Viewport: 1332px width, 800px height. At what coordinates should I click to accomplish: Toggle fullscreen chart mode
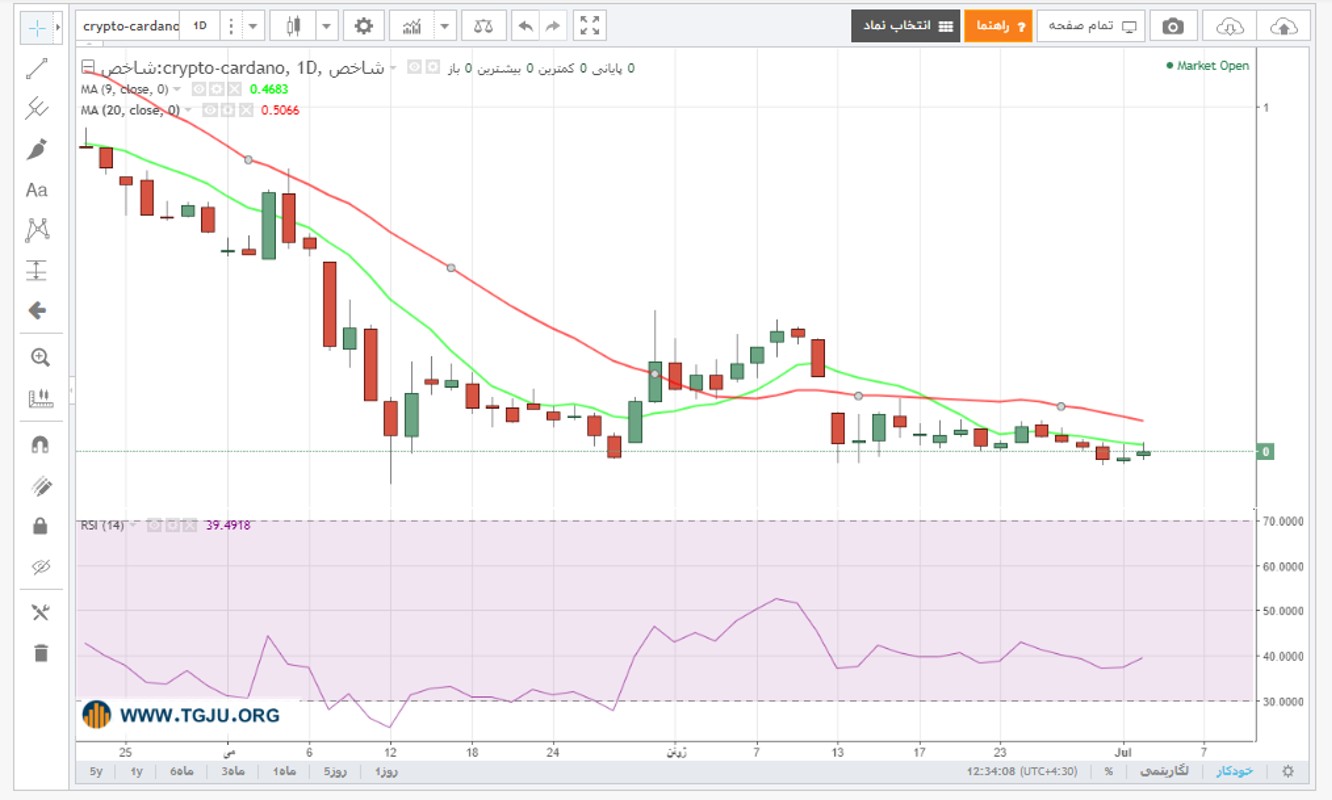pos(590,26)
